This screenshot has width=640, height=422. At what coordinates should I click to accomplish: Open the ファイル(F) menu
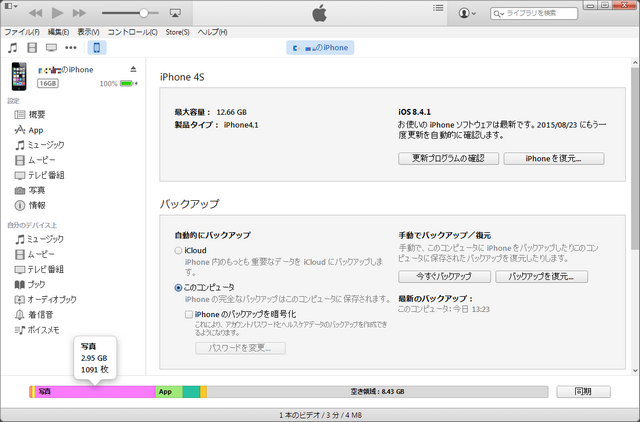(x=22, y=32)
